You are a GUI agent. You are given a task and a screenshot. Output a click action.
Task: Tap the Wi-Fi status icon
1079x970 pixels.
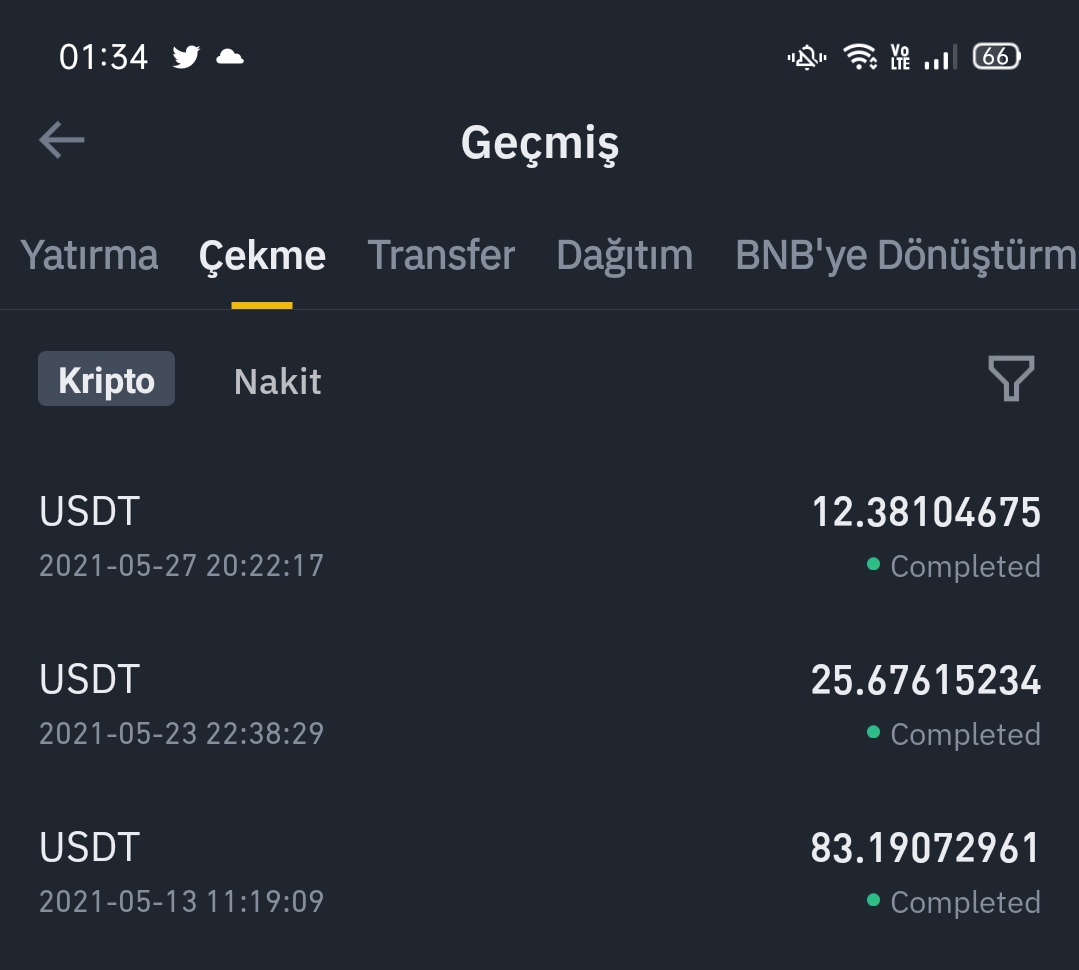point(860,57)
